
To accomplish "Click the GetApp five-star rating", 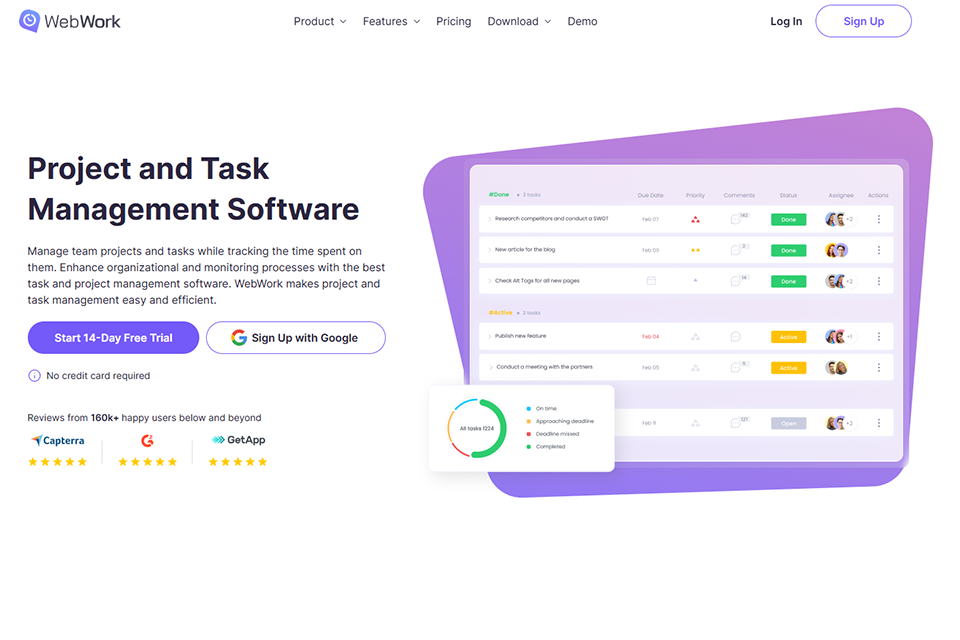I will [238, 462].
